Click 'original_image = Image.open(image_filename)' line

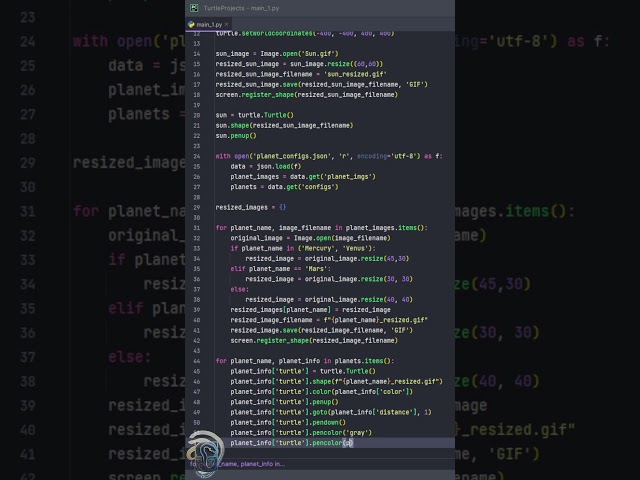point(310,238)
